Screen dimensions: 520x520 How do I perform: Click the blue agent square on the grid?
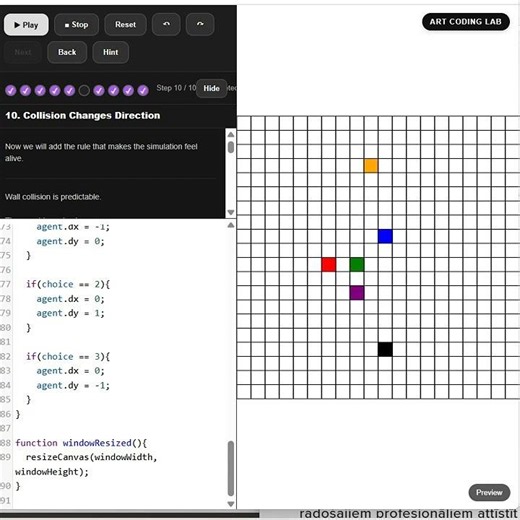coord(385,236)
